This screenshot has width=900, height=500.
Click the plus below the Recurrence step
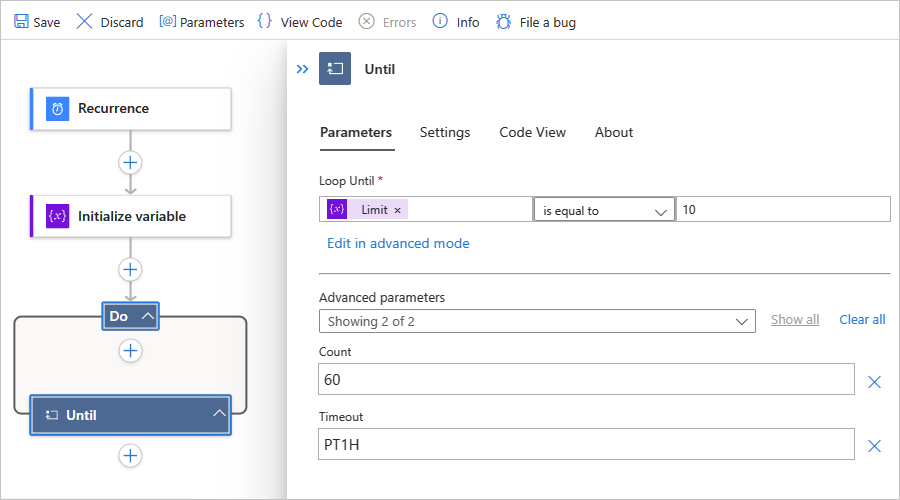click(130, 162)
